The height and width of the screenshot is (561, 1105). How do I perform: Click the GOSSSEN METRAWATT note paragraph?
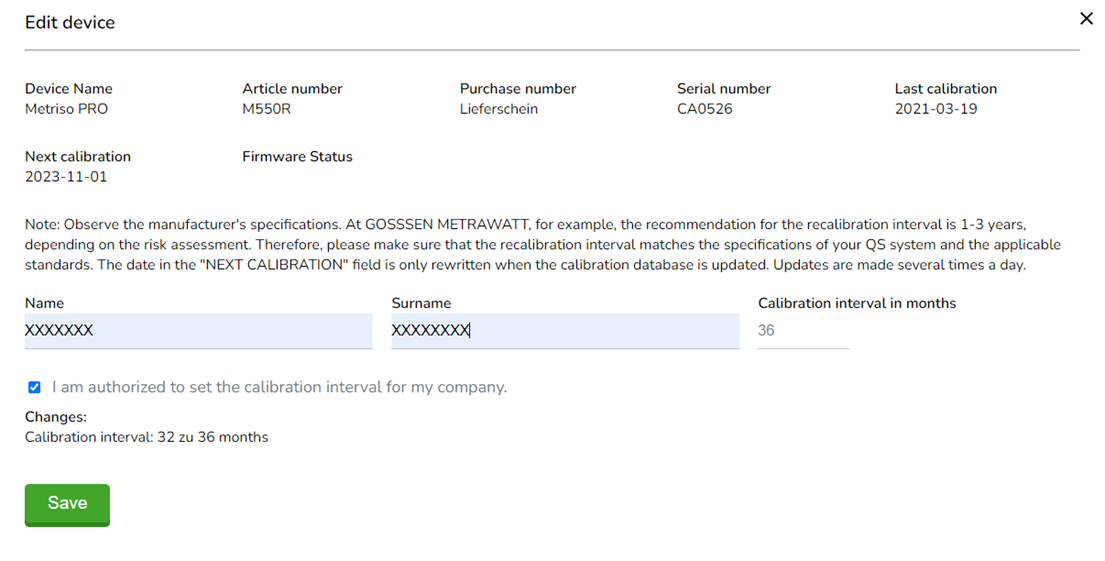click(543, 245)
